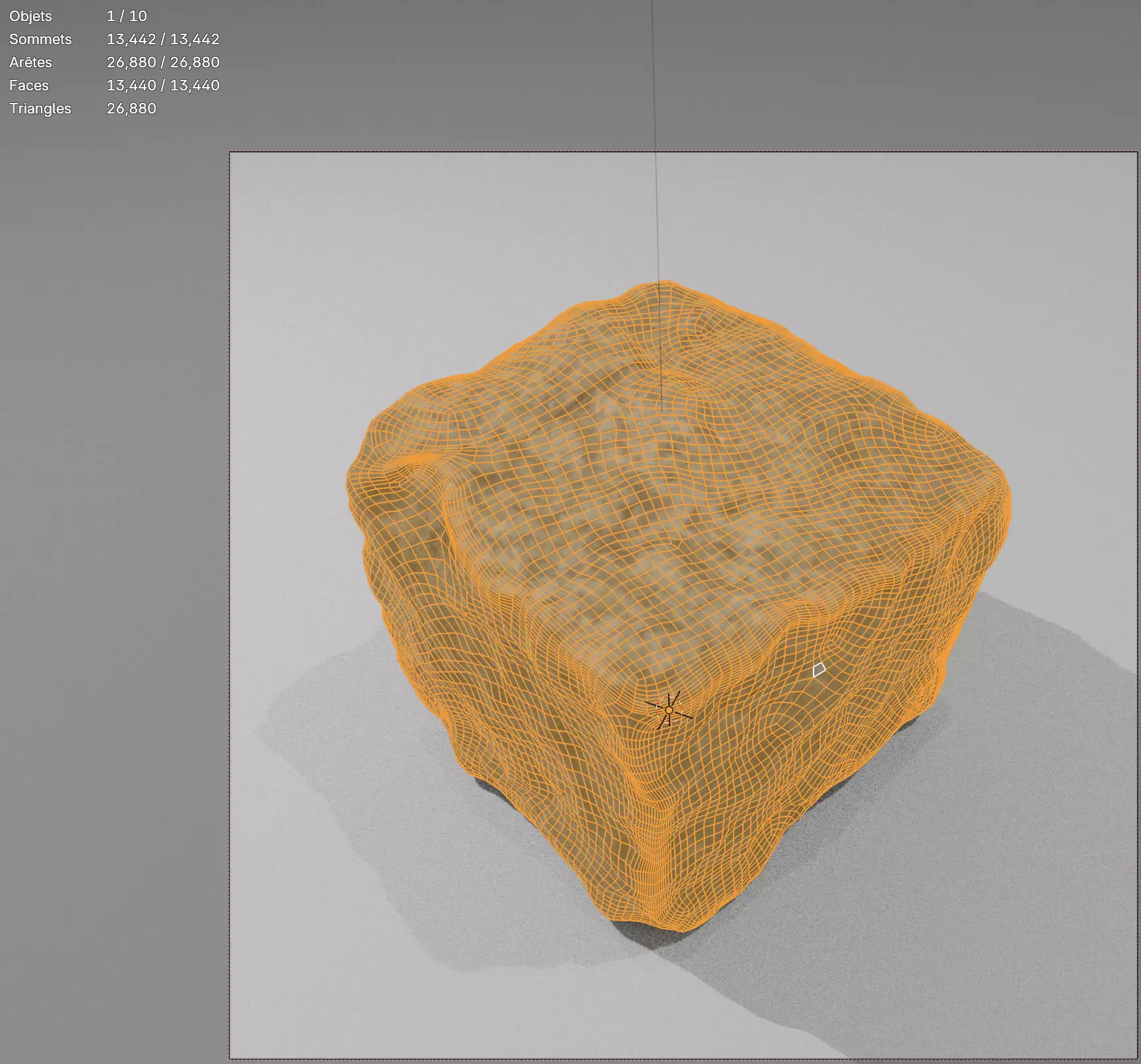The width and height of the screenshot is (1141, 1064).
Task: Click the "13,440 / 13,440" face count
Action: (163, 85)
